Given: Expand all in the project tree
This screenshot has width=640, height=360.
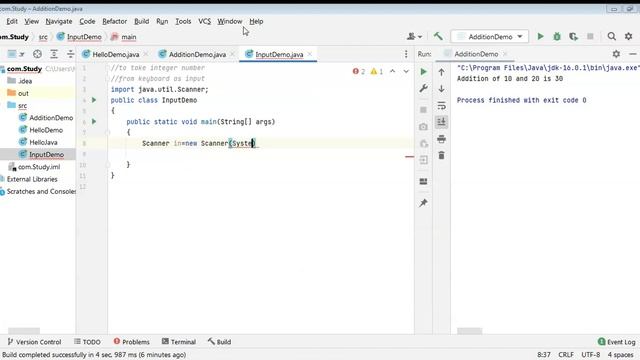Looking at the screenshot, I should (x=54, y=54).
